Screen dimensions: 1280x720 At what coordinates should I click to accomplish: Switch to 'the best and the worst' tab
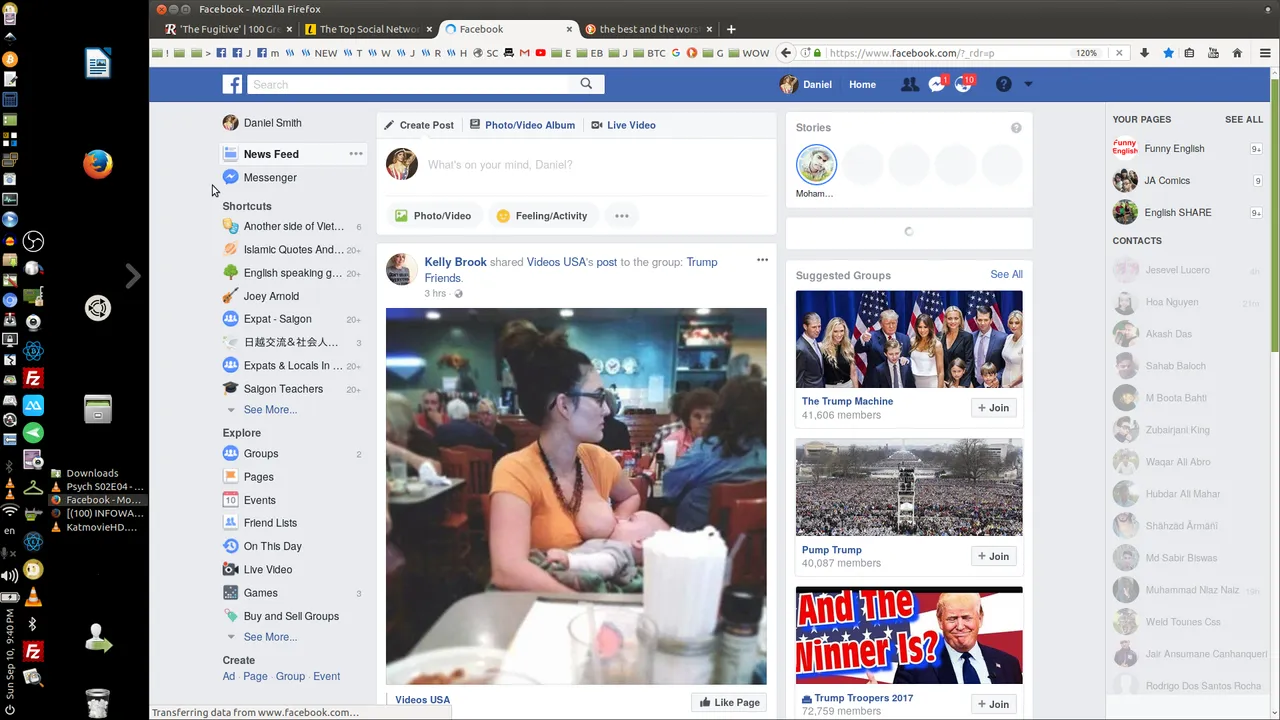[648, 29]
